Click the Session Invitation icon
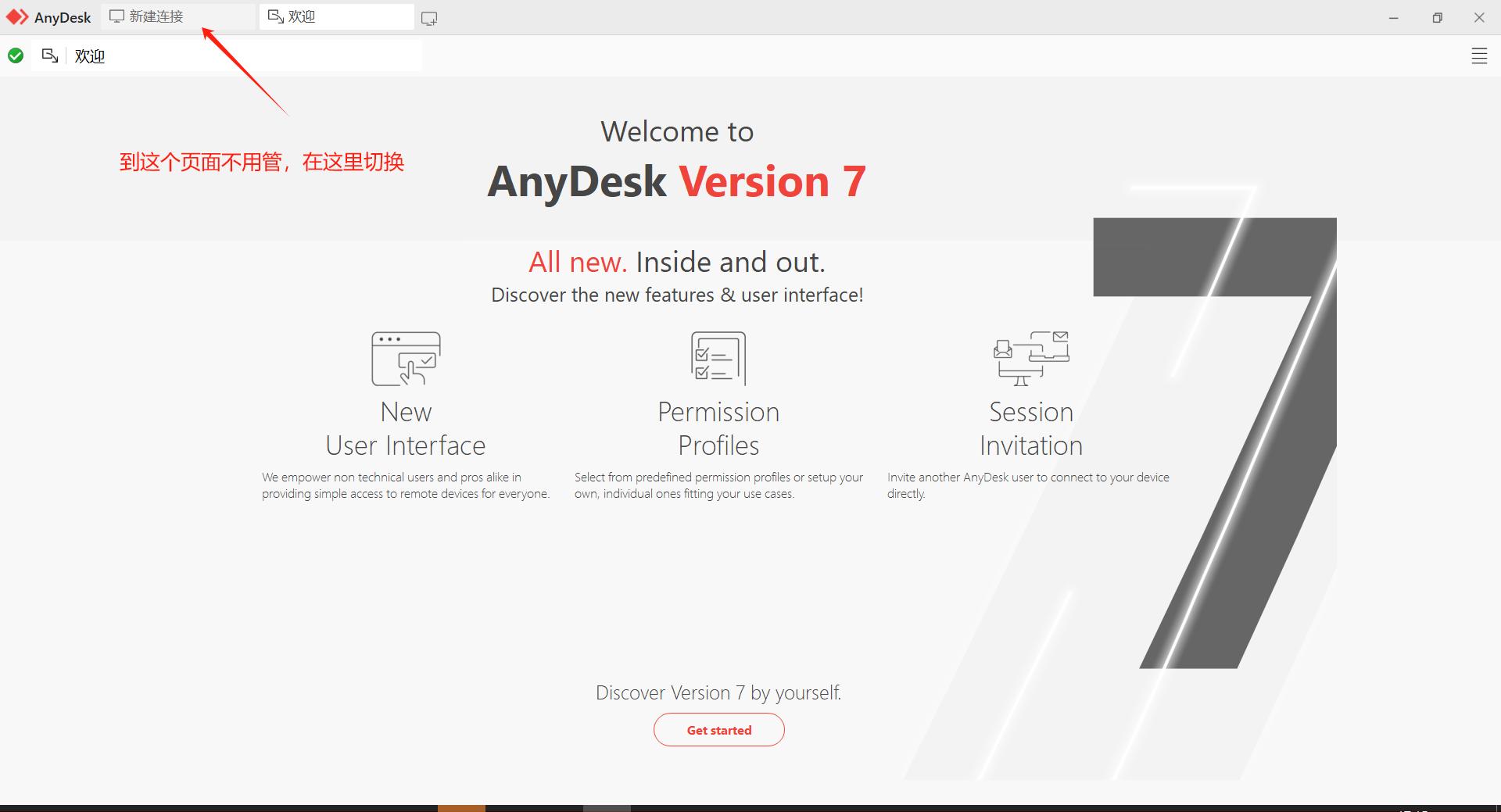1501x812 pixels. [1031, 359]
